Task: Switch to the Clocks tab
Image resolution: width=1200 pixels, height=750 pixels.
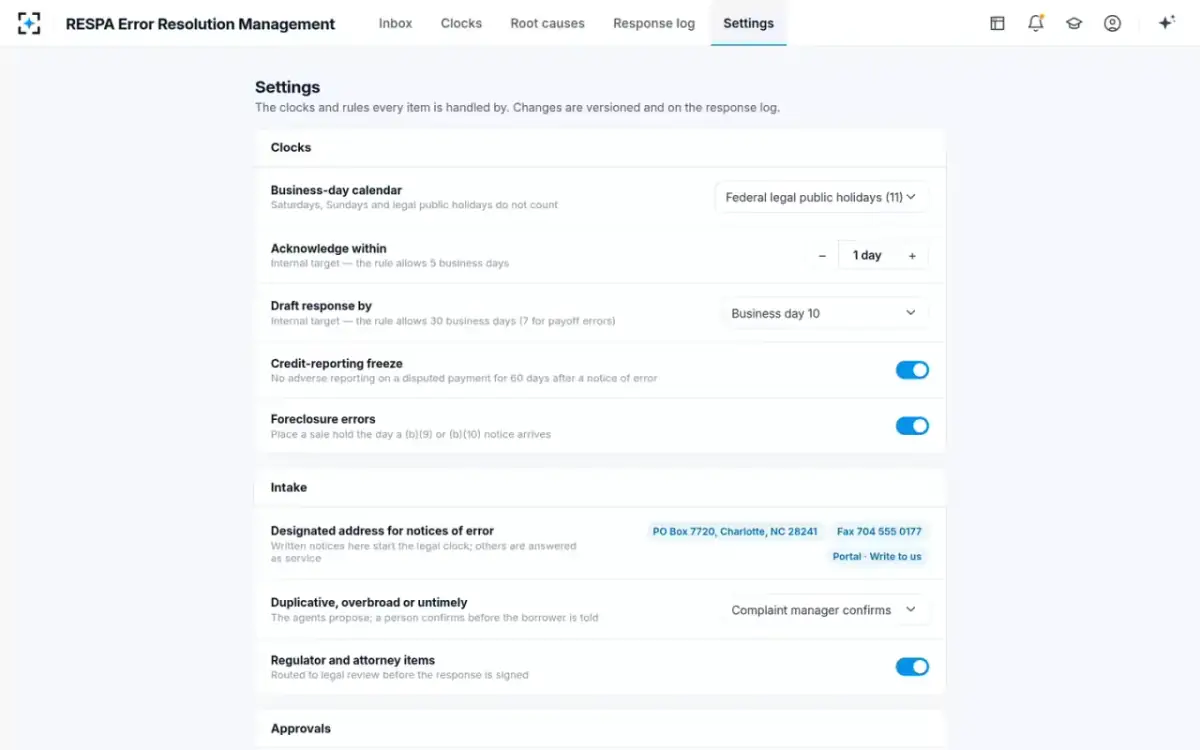Action: [x=461, y=23]
